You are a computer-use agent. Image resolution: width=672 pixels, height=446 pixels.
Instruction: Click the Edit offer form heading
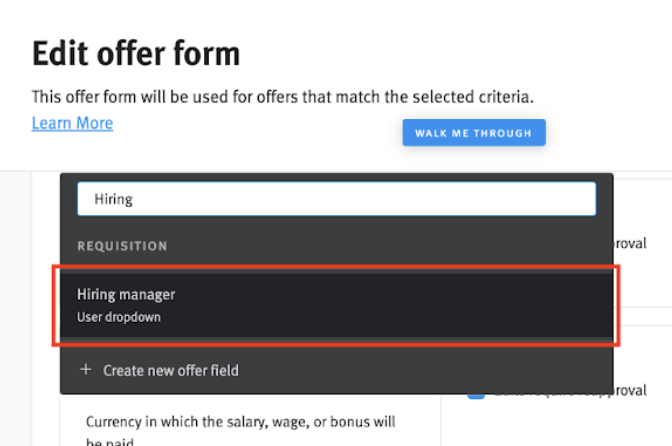pyautogui.click(x=136, y=54)
